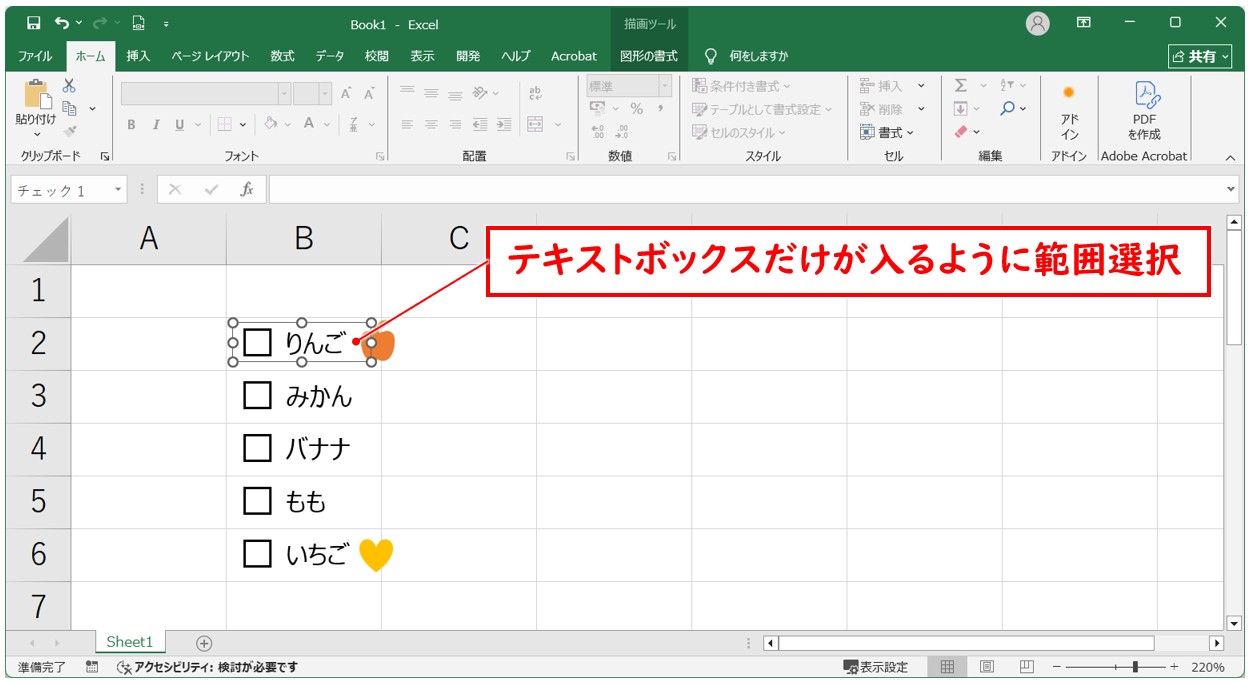Switch to the 挿入 tab
The width and height of the screenshot is (1251, 684).
[x=138, y=56]
